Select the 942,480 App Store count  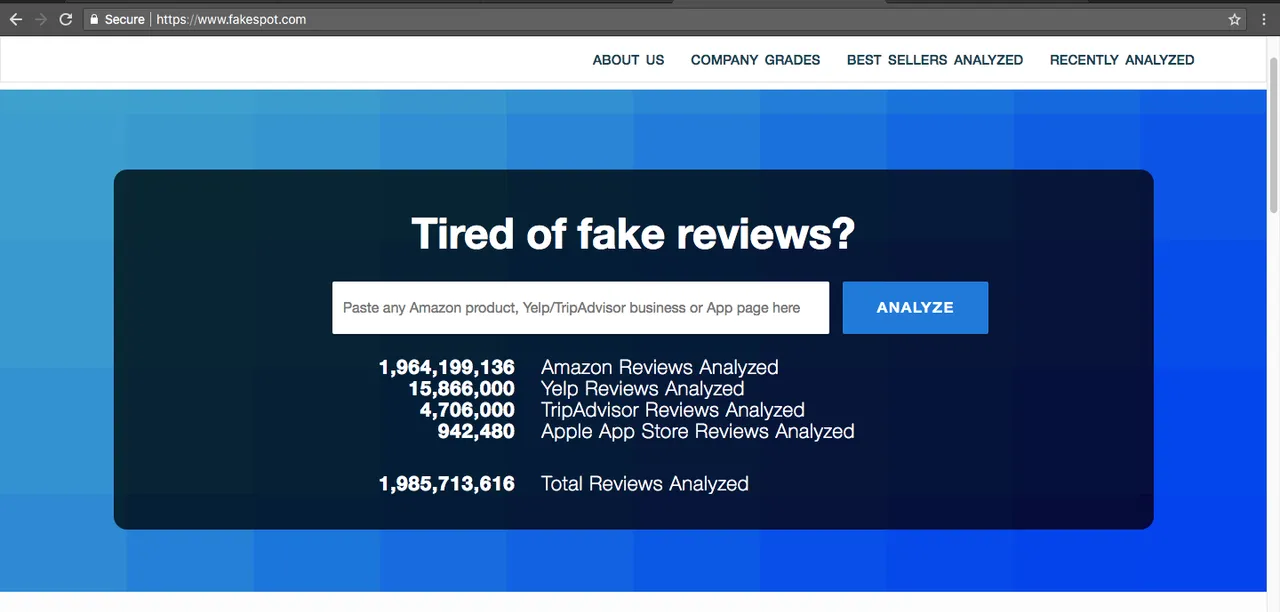point(476,432)
